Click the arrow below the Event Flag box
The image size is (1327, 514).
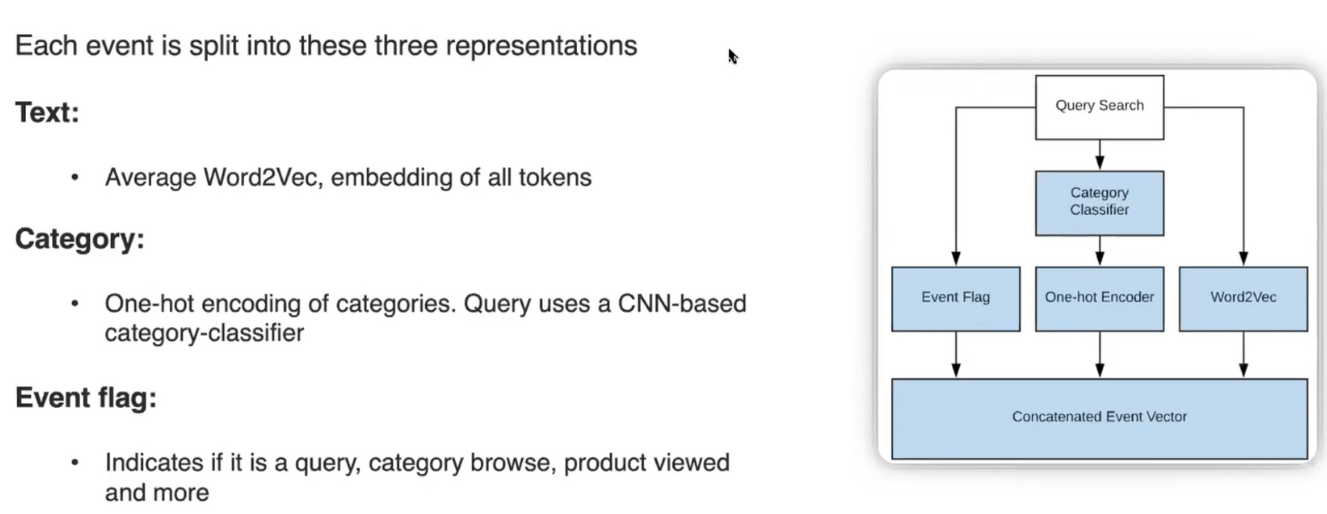coord(956,354)
